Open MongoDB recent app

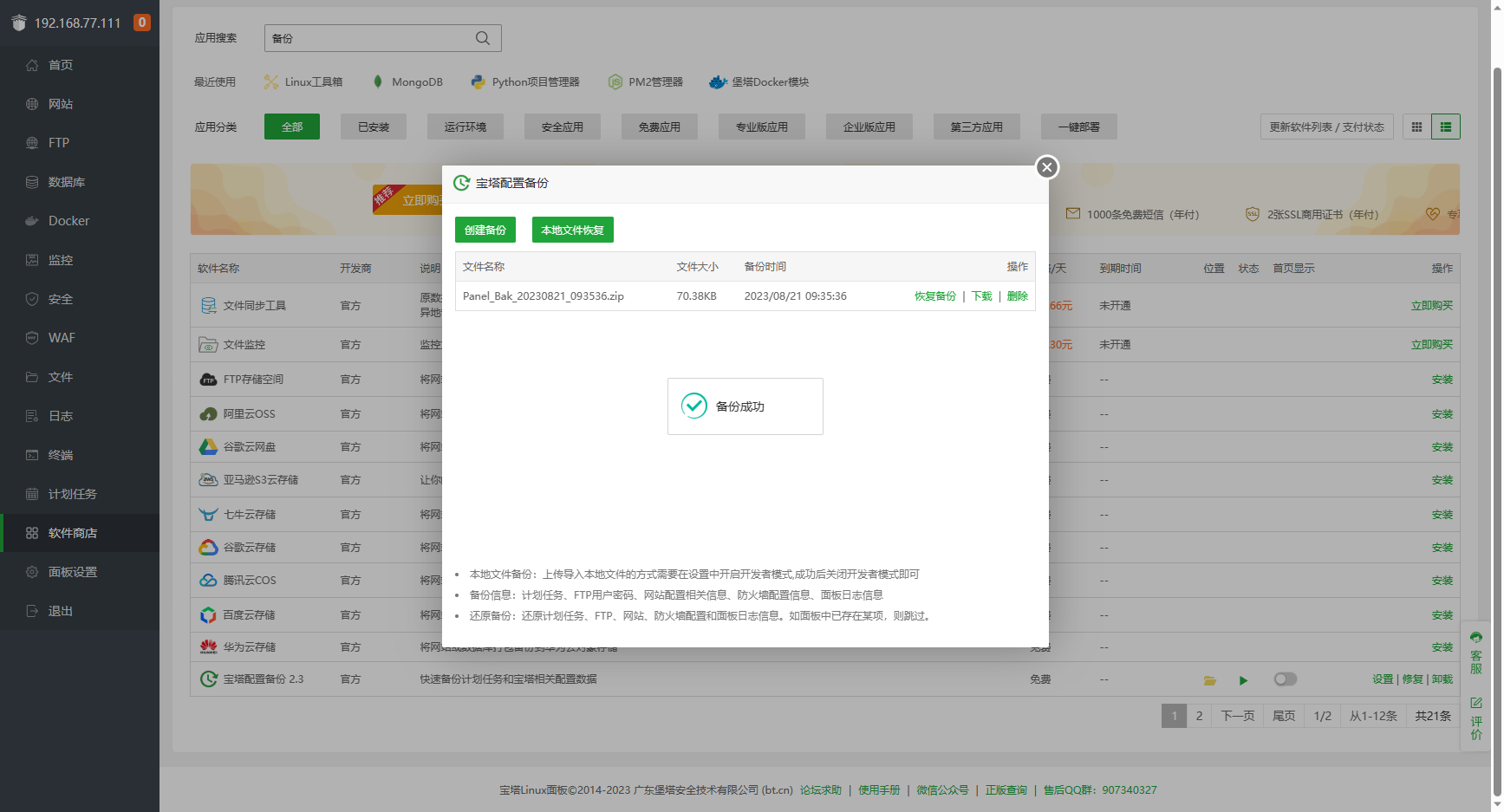(407, 82)
